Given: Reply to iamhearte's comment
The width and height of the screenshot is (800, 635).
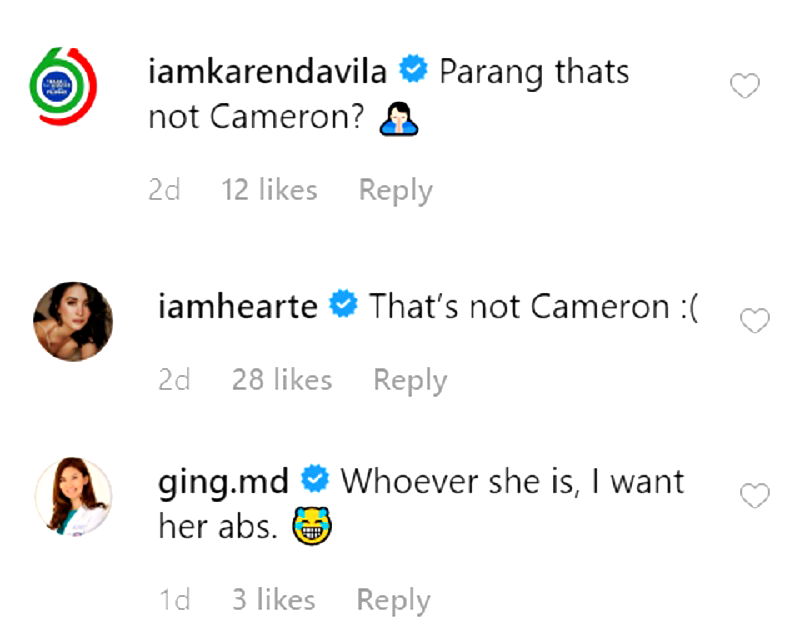Looking at the screenshot, I should (x=410, y=380).
